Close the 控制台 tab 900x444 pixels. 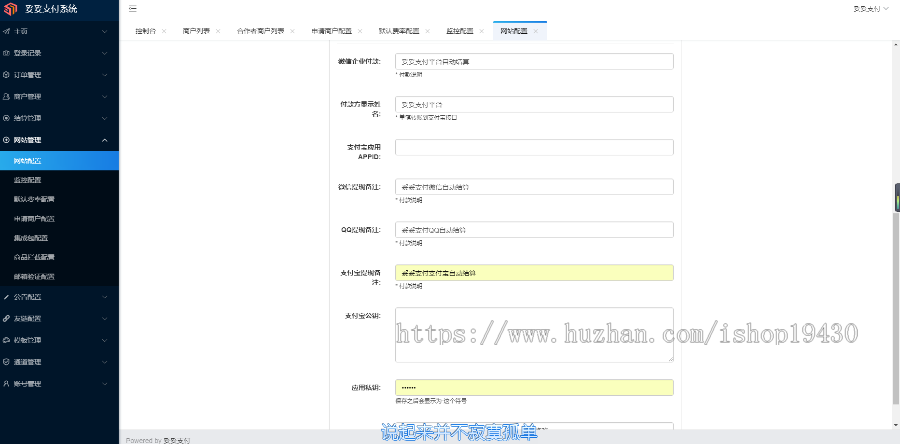(x=164, y=32)
